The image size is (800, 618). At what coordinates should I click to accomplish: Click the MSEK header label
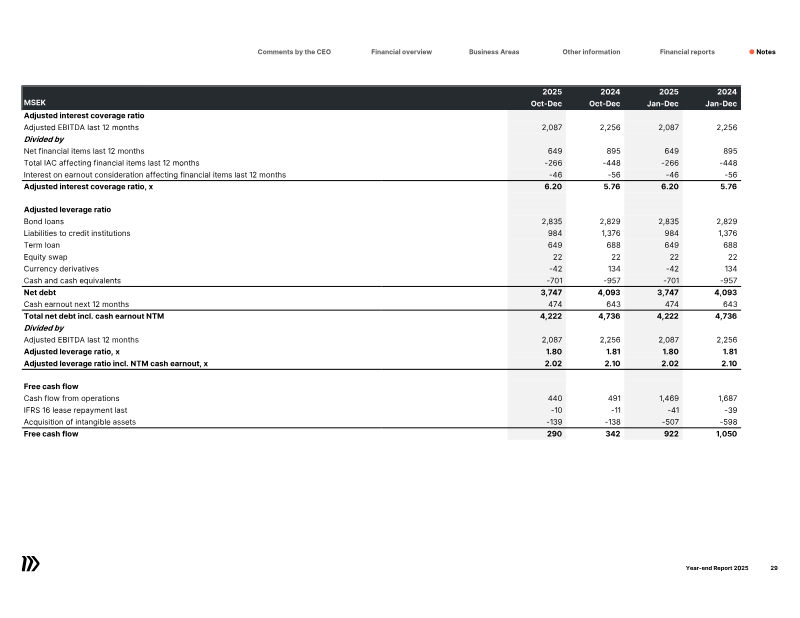coord(35,103)
